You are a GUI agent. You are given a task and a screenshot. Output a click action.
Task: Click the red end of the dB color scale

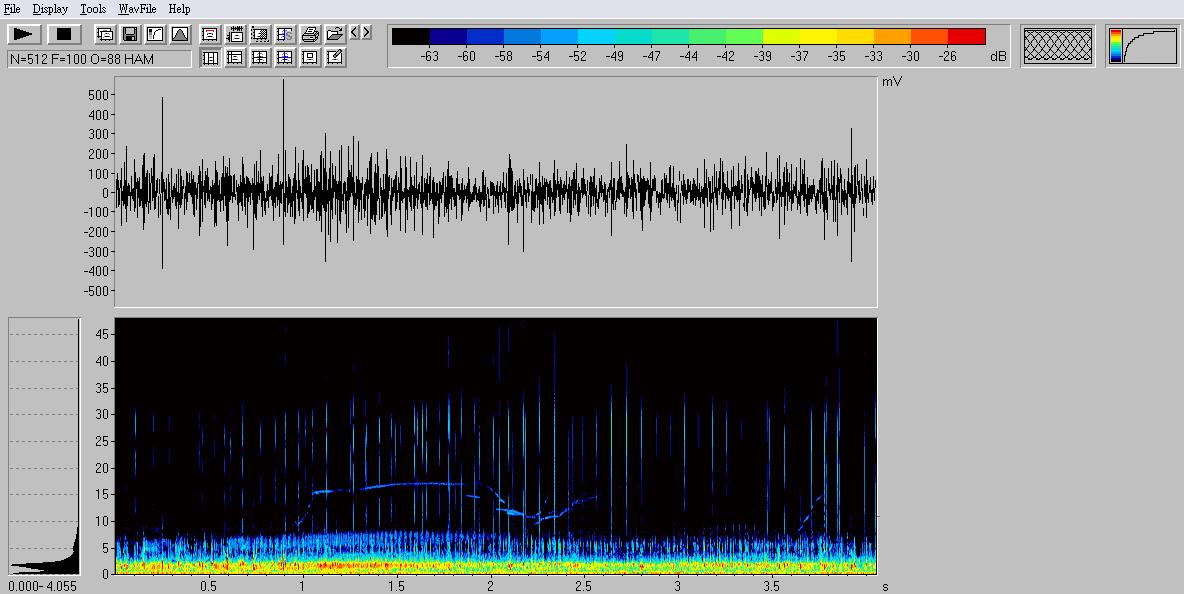click(966, 37)
